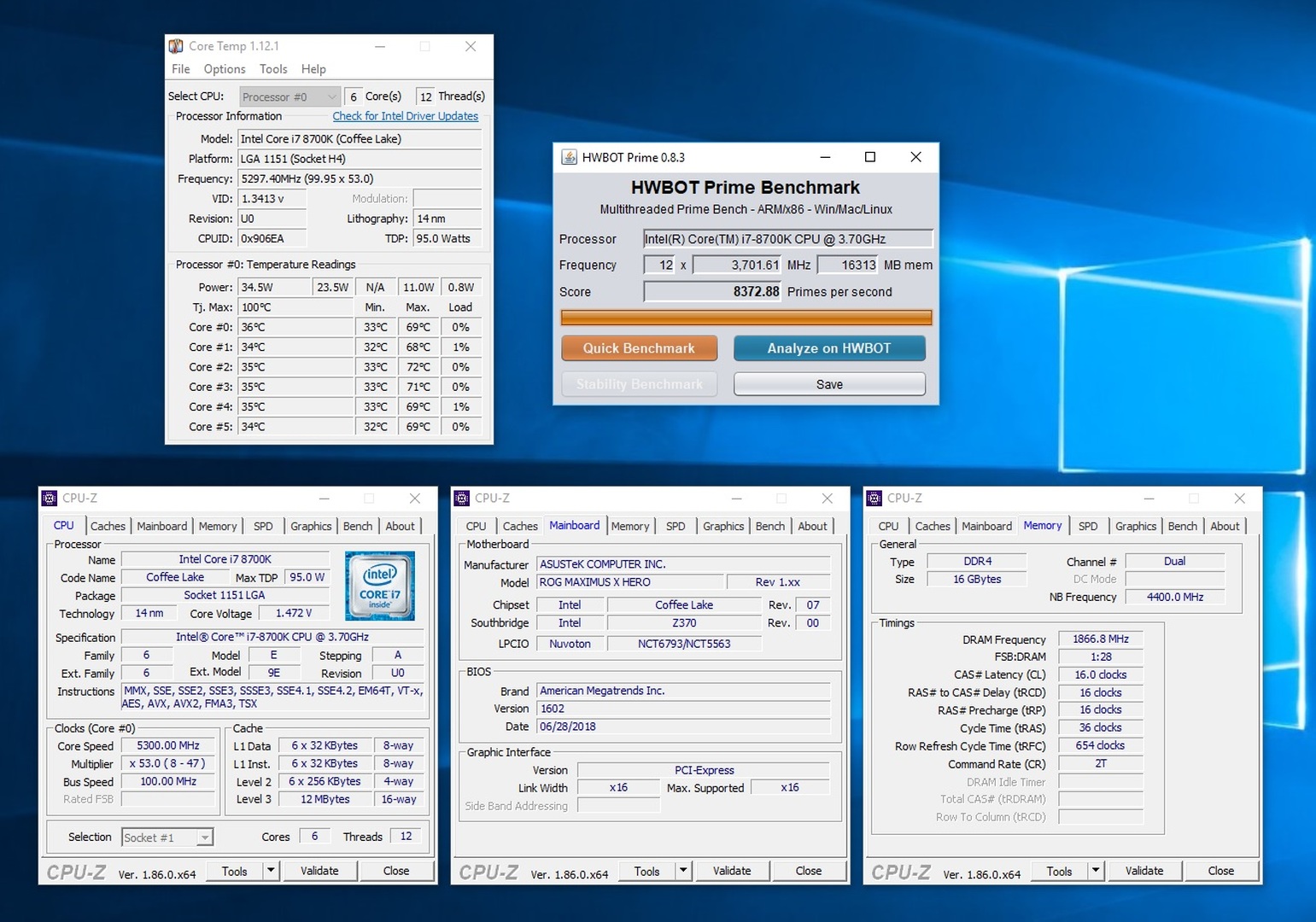Close the HWBOT Prime window
The image size is (1316, 922).
(x=915, y=157)
